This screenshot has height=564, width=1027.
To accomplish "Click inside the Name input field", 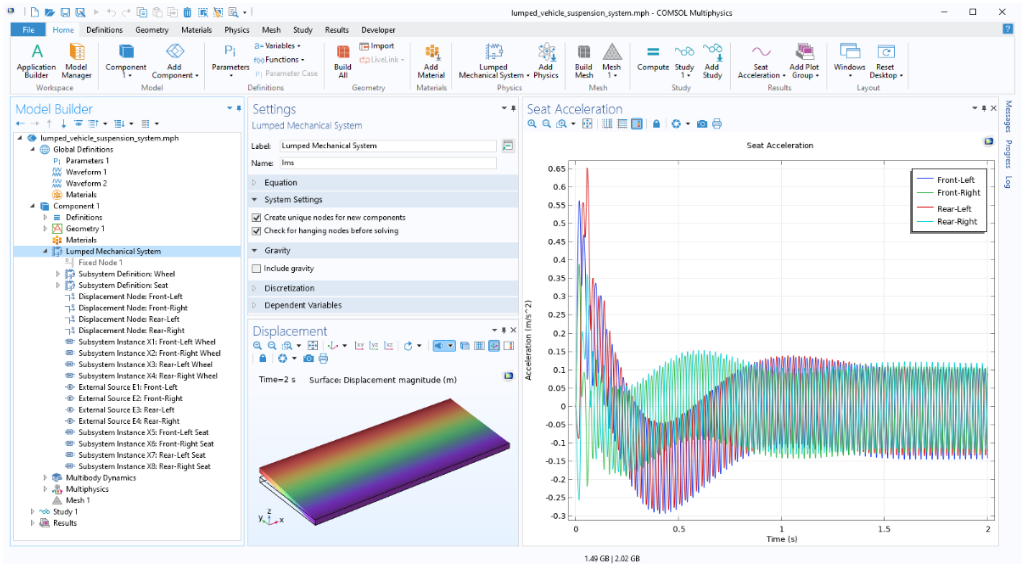I will (388, 163).
